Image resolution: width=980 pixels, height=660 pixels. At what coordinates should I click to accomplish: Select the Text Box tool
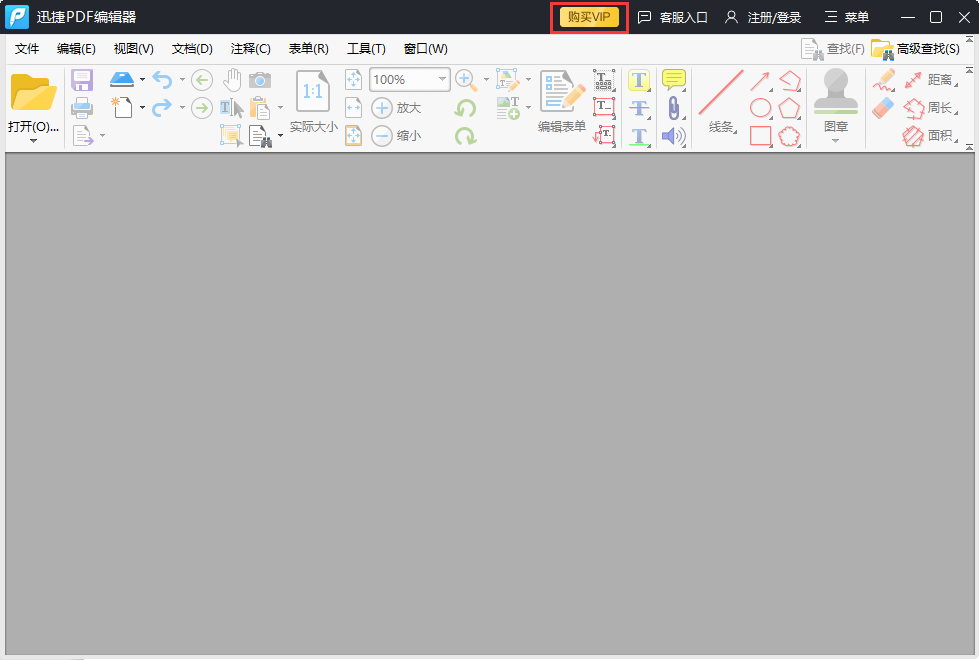pos(604,108)
